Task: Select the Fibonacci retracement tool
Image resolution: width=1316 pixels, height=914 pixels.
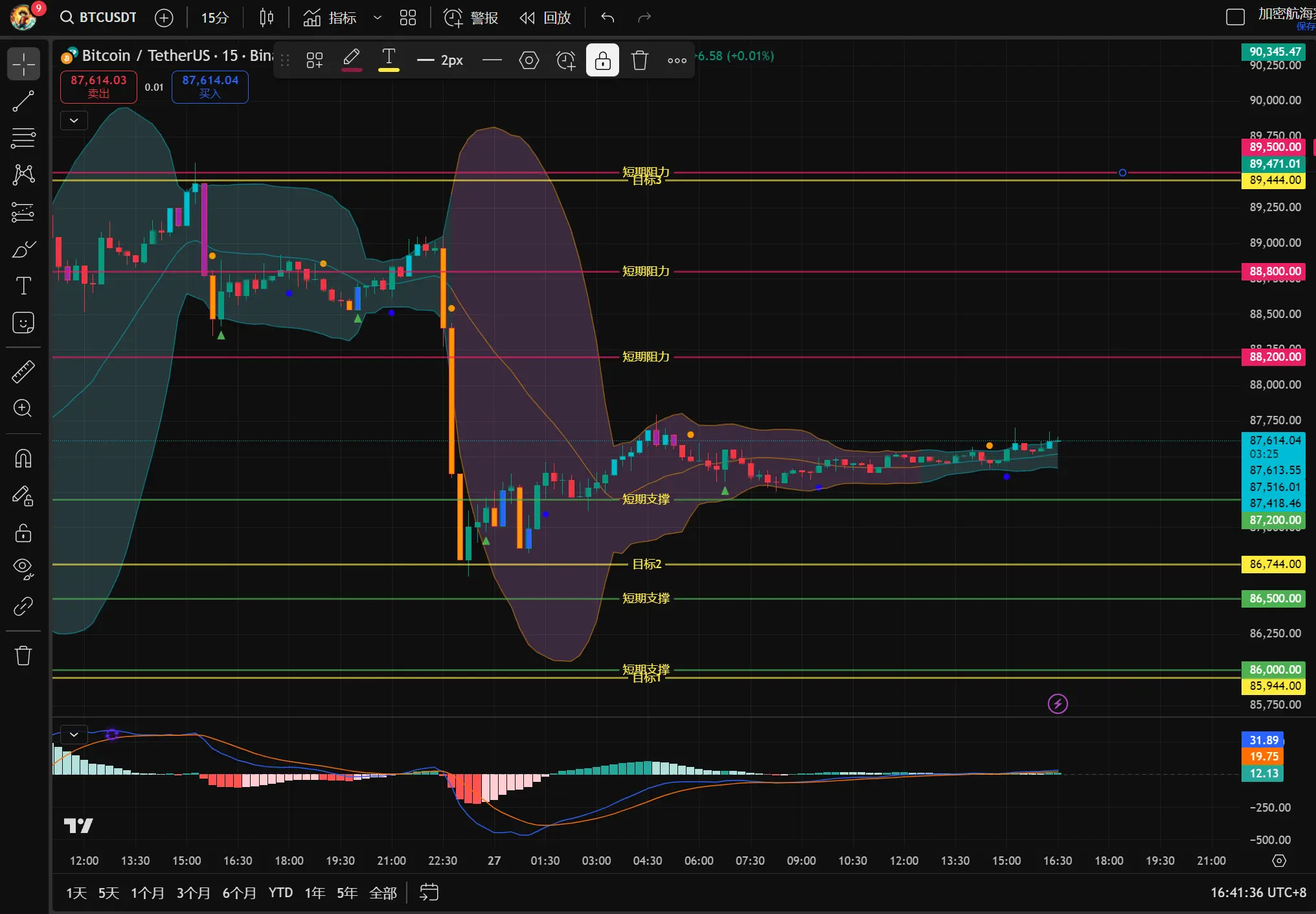Action: click(23, 138)
